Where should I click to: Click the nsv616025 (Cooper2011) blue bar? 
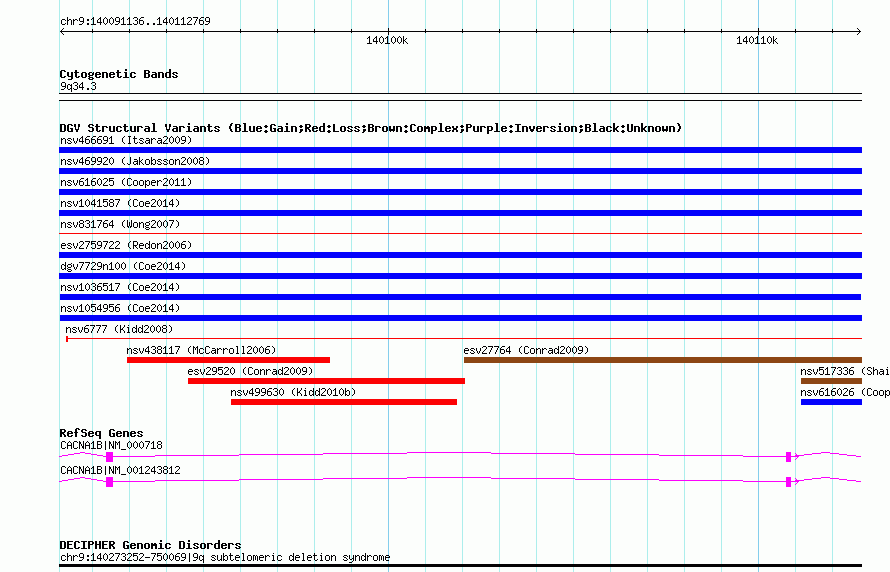pos(460,192)
